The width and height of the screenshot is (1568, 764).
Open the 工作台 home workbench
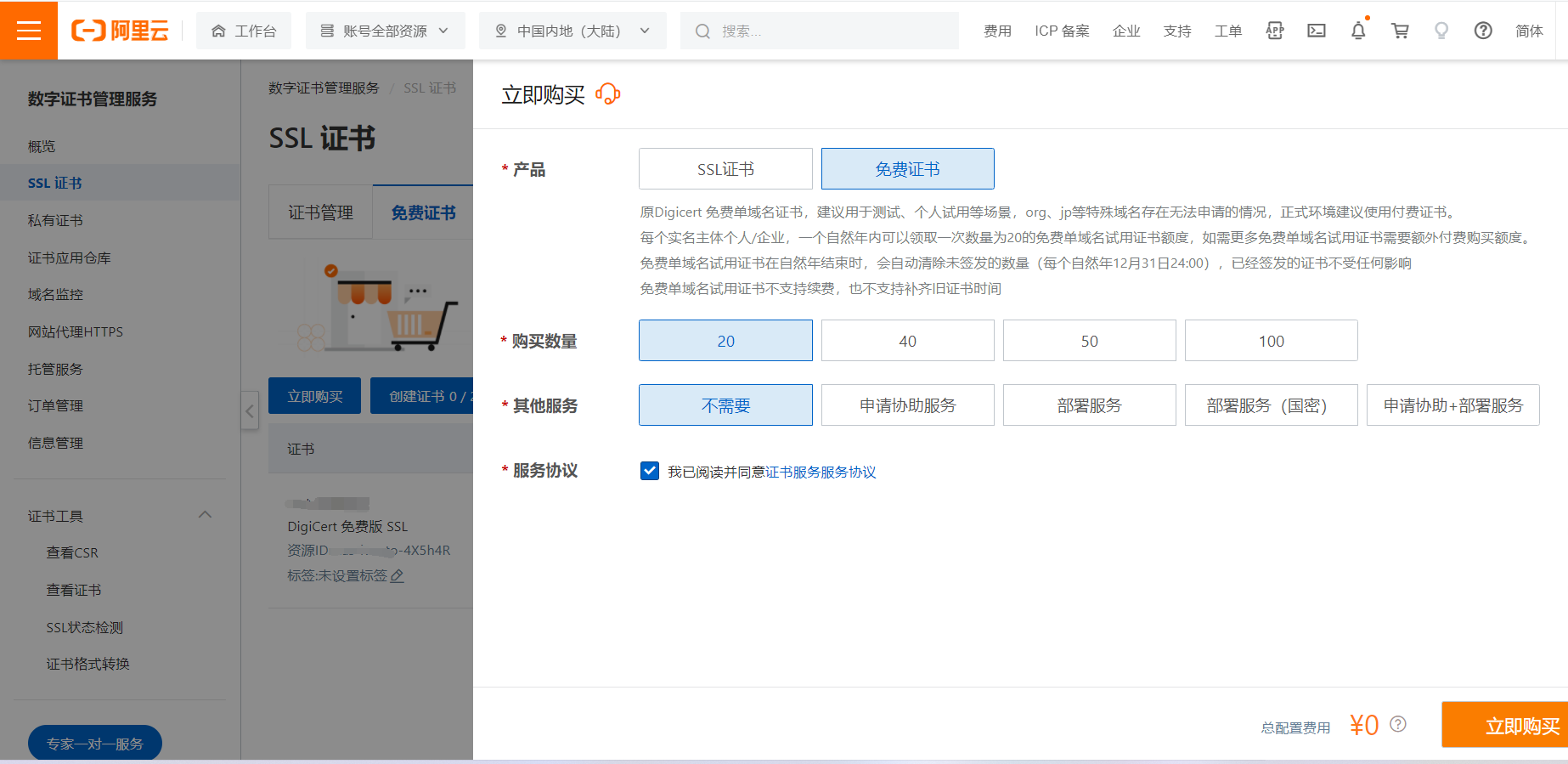coord(244,31)
